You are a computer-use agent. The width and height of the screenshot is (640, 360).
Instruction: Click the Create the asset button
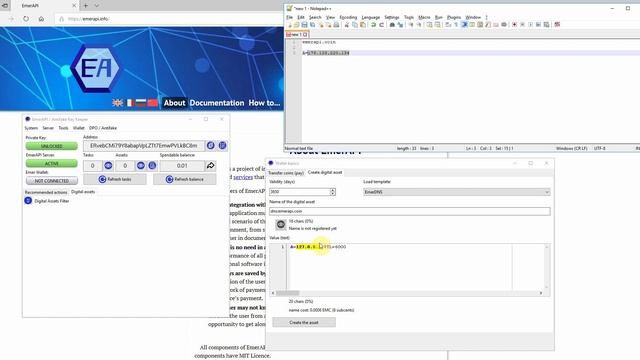304,322
